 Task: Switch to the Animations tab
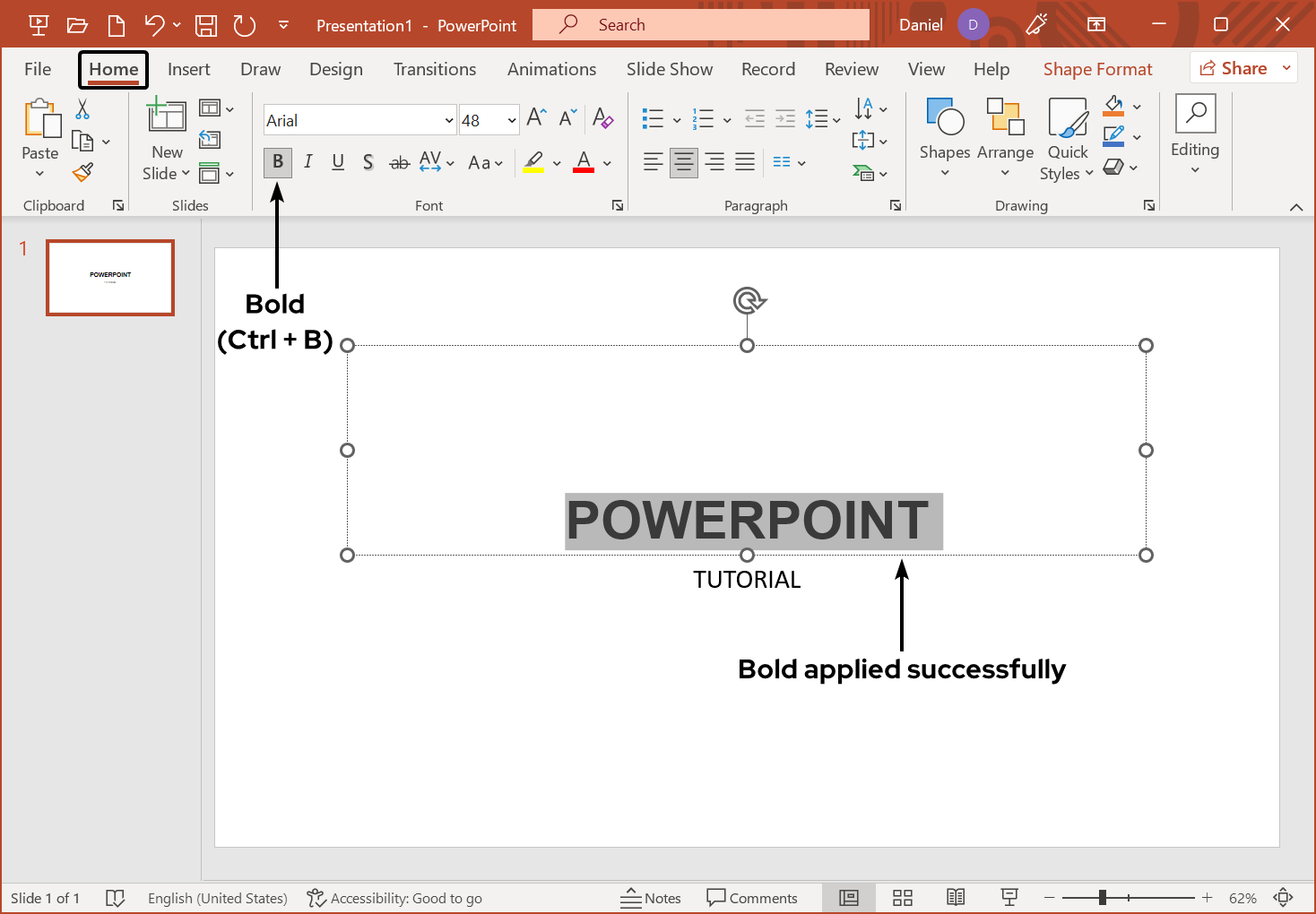tap(551, 69)
